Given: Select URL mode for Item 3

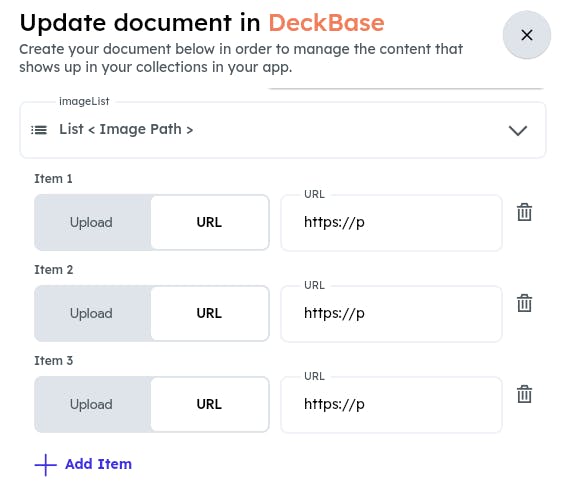Looking at the screenshot, I should point(209,404).
